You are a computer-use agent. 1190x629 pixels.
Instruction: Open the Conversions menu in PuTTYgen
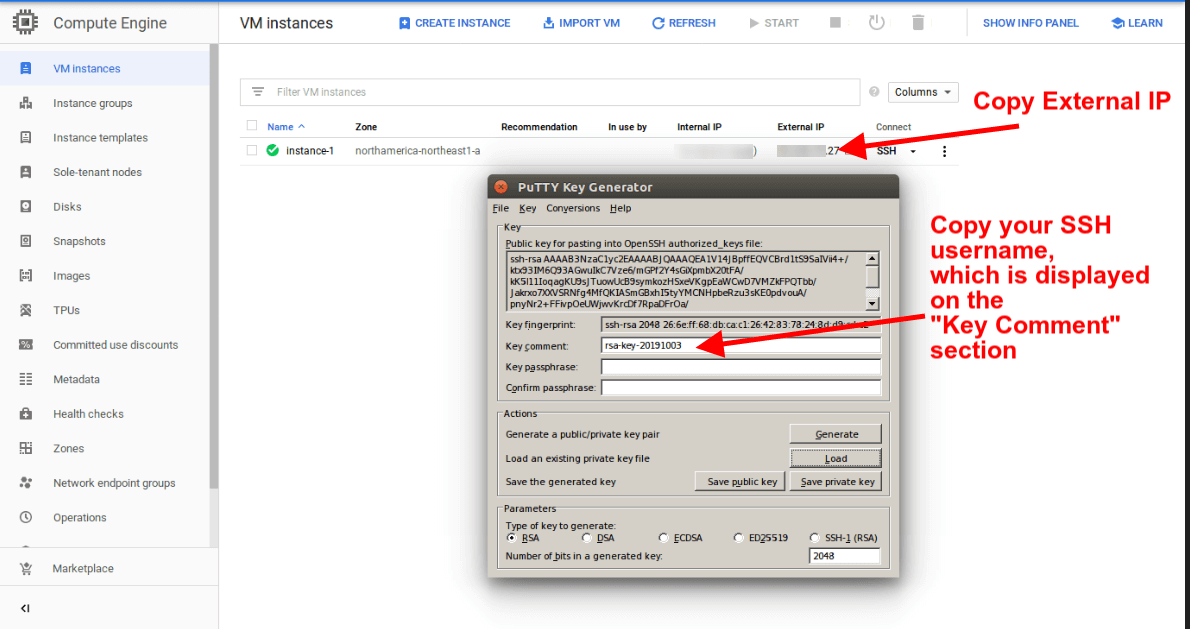573,208
